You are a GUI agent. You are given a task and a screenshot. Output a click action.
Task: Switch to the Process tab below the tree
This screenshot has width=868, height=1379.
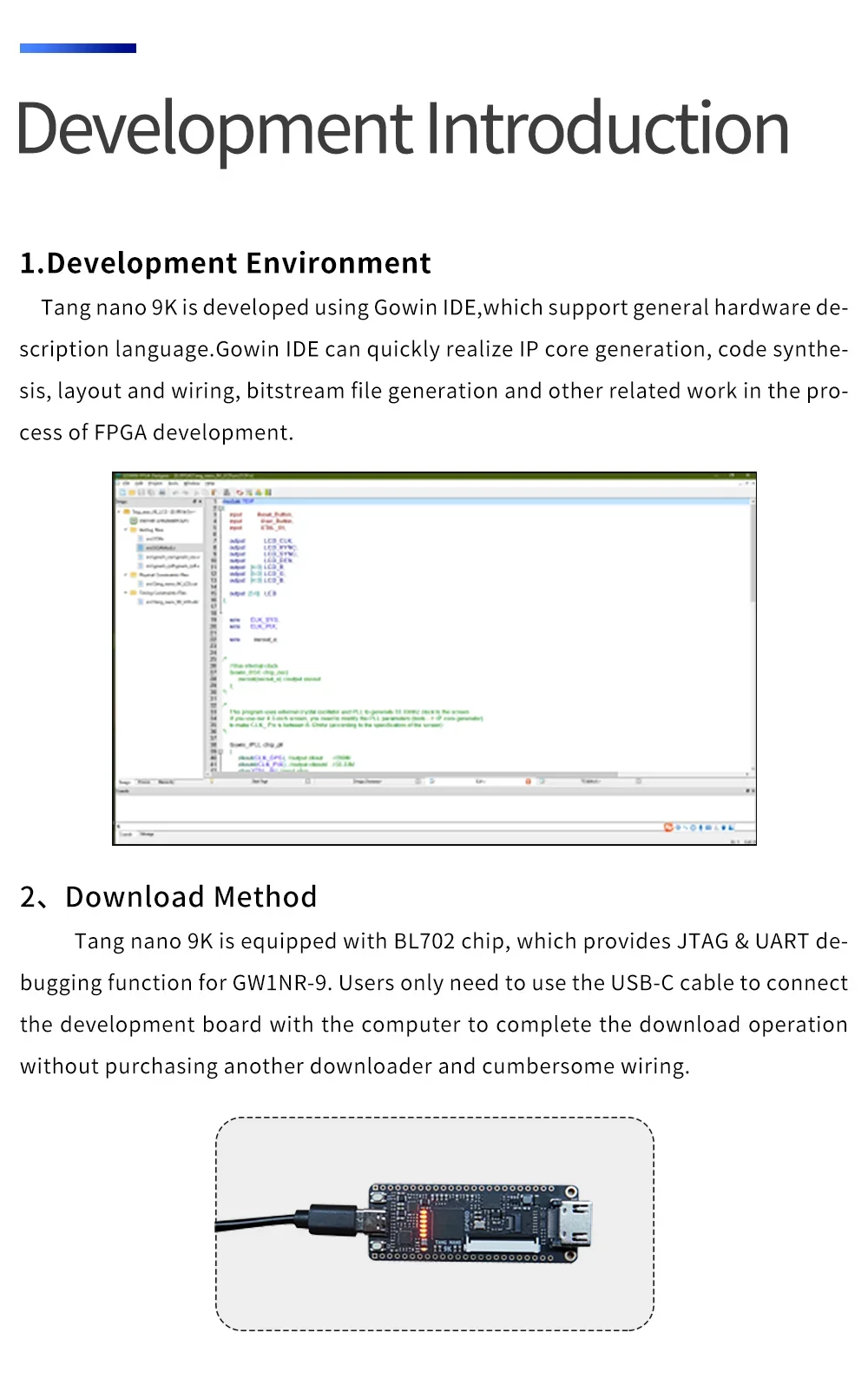[x=144, y=782]
